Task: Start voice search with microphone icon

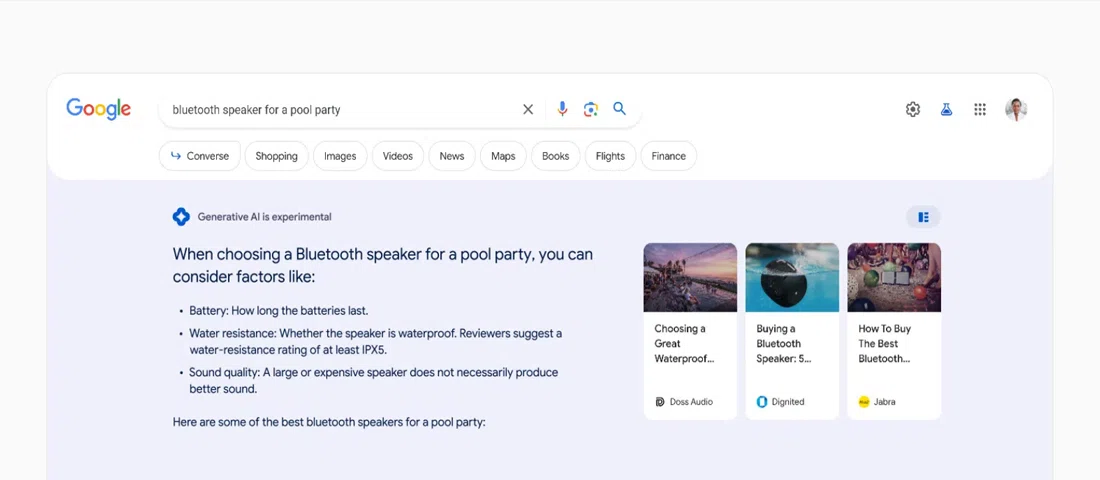Action: click(562, 109)
